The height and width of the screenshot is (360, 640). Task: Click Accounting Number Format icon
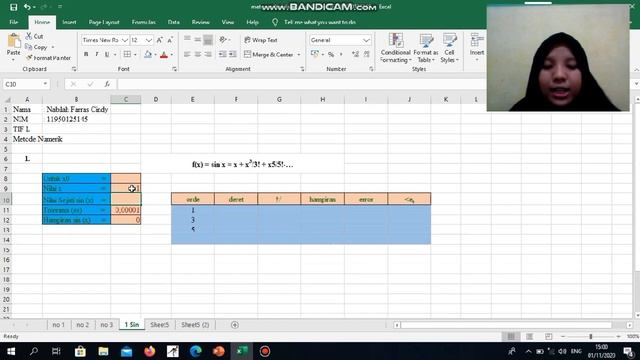314,54
